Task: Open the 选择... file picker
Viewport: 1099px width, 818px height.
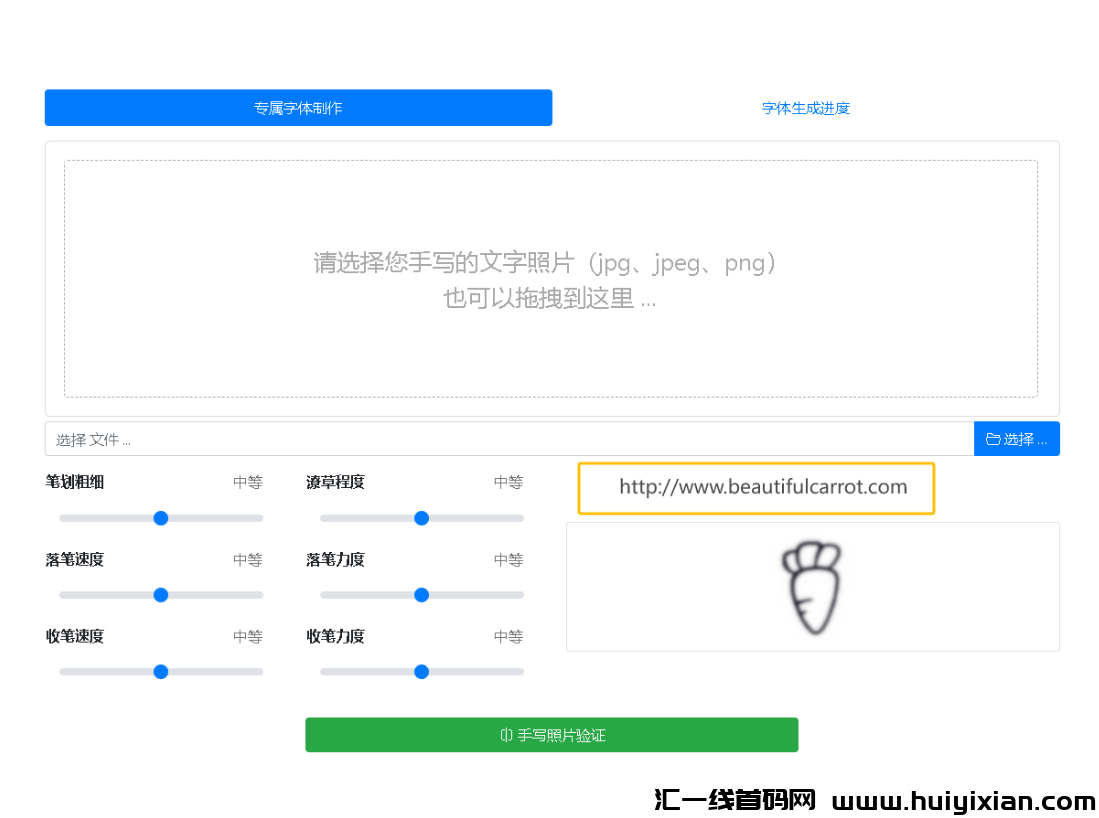Action: [x=1016, y=438]
